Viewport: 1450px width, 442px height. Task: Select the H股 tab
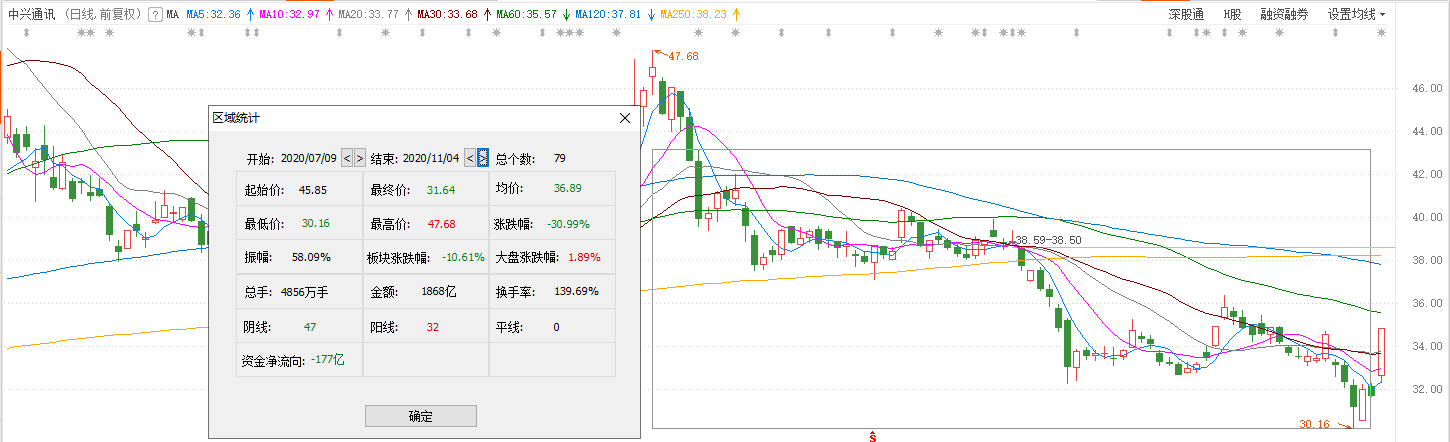pyautogui.click(x=1233, y=15)
